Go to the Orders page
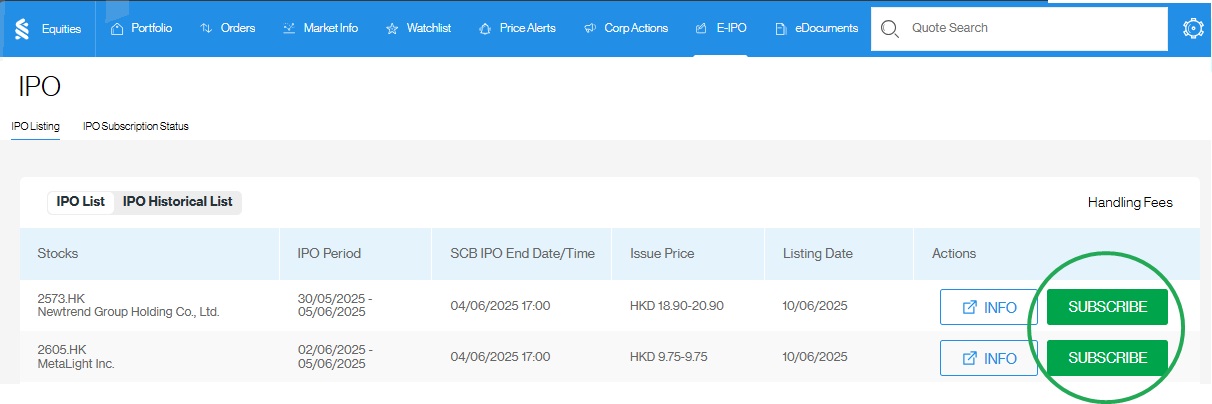Screen dimensions: 1212x404 (x=227, y=28)
